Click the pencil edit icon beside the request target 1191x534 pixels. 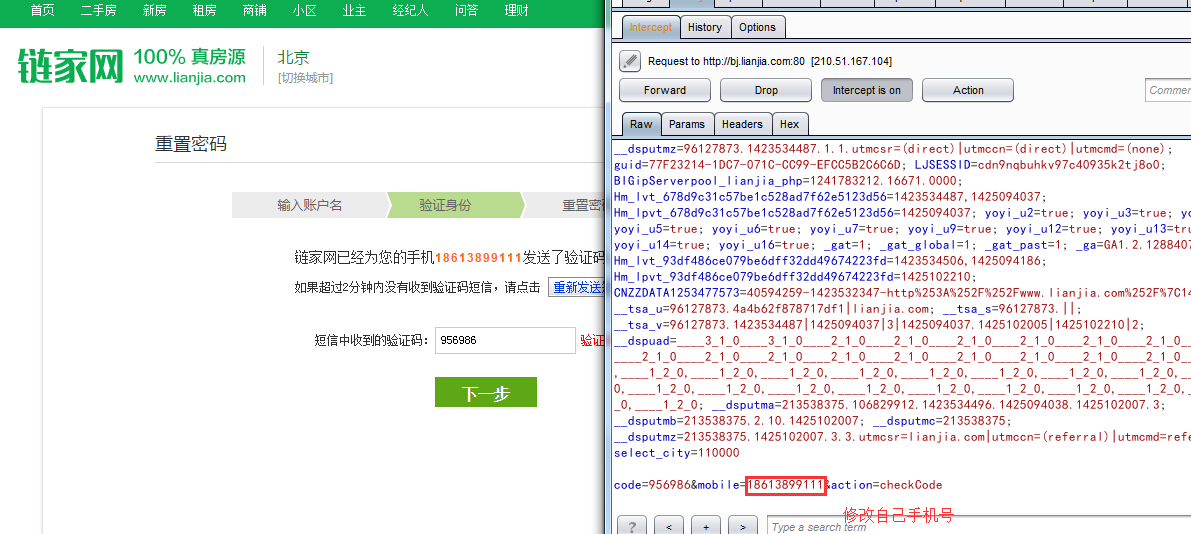630,61
